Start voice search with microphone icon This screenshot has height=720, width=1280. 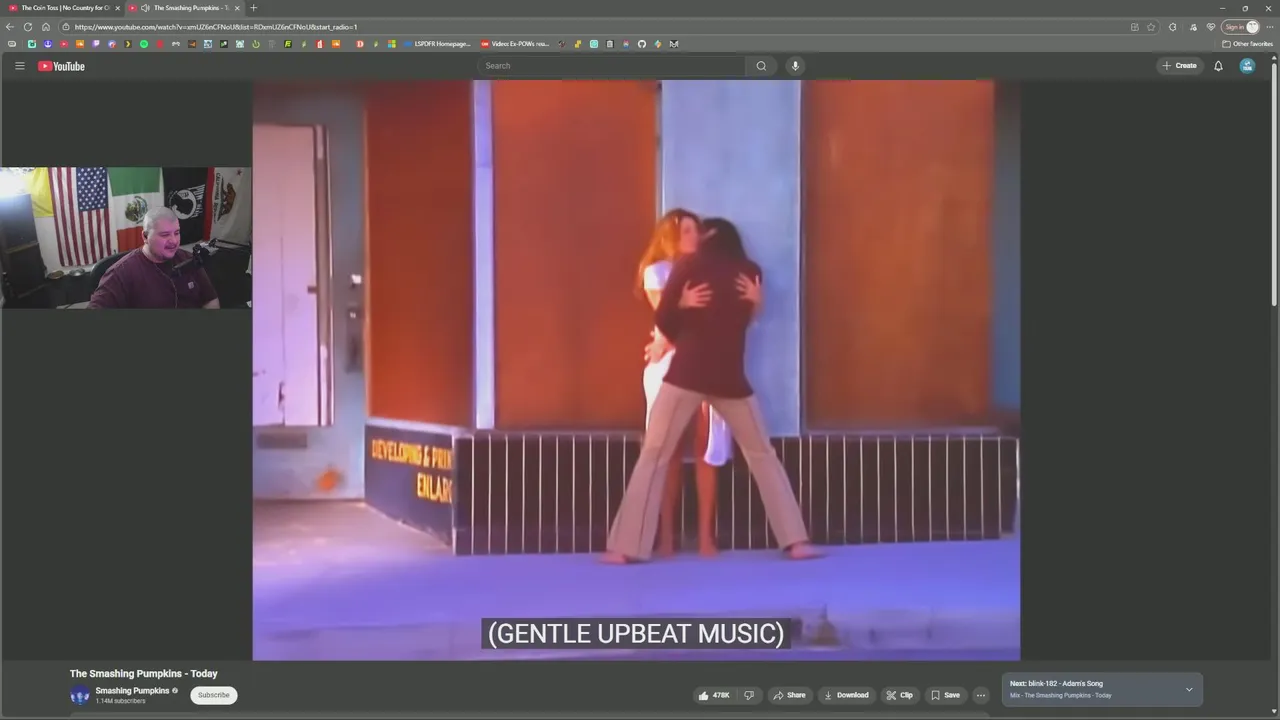coord(795,66)
